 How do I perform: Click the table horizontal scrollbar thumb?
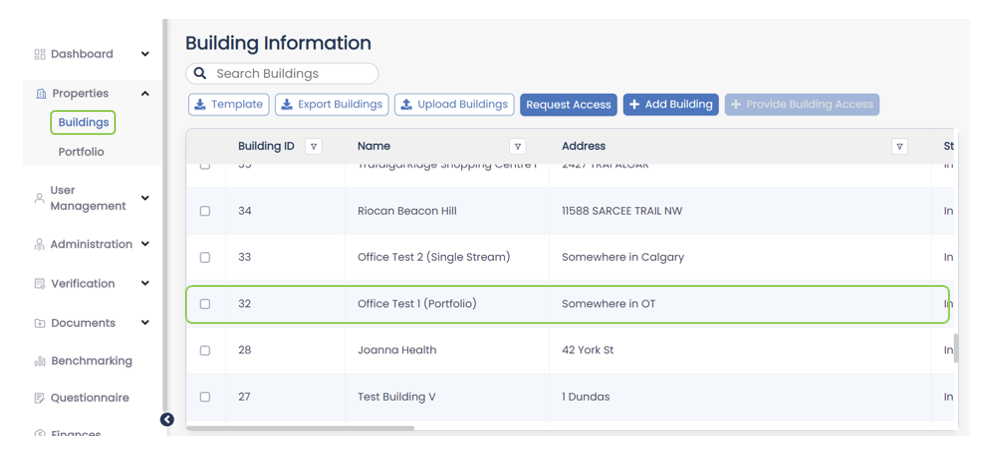coord(300,428)
